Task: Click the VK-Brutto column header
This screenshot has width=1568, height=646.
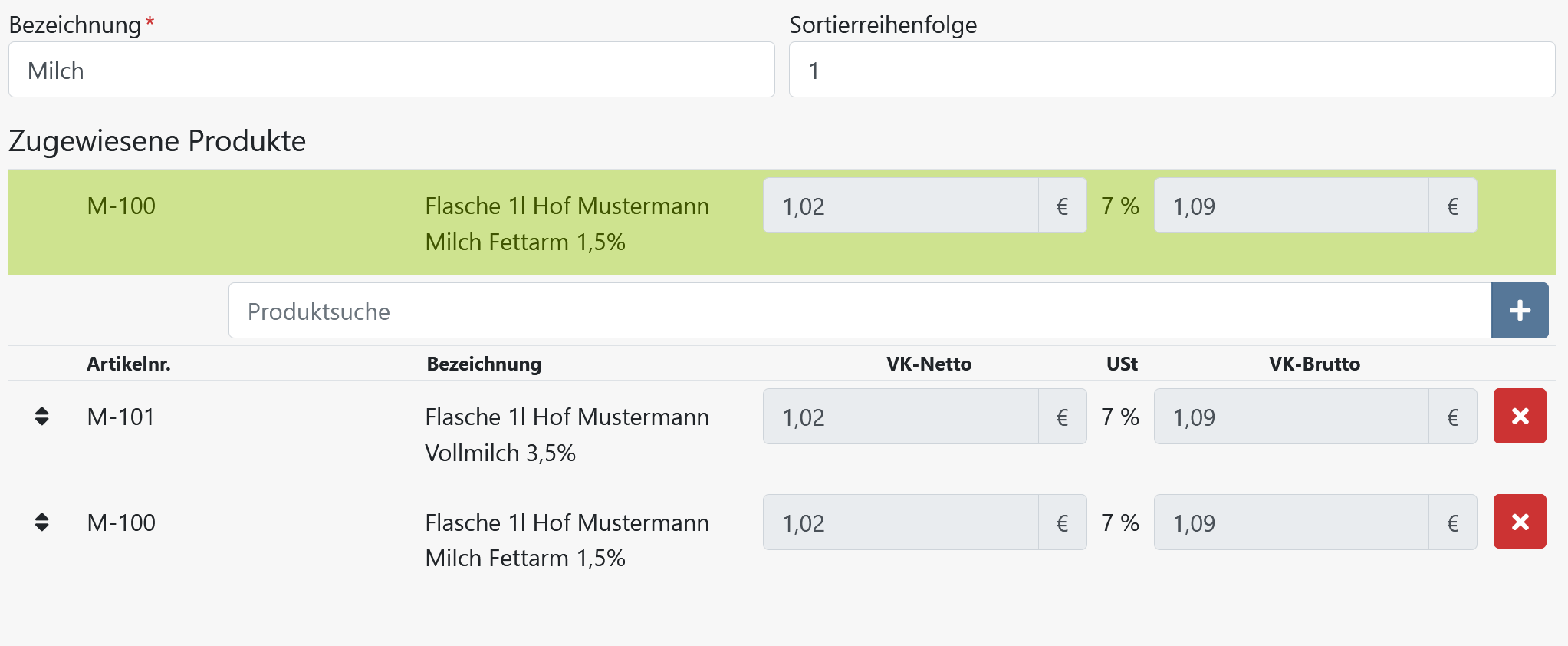Action: tap(1314, 364)
